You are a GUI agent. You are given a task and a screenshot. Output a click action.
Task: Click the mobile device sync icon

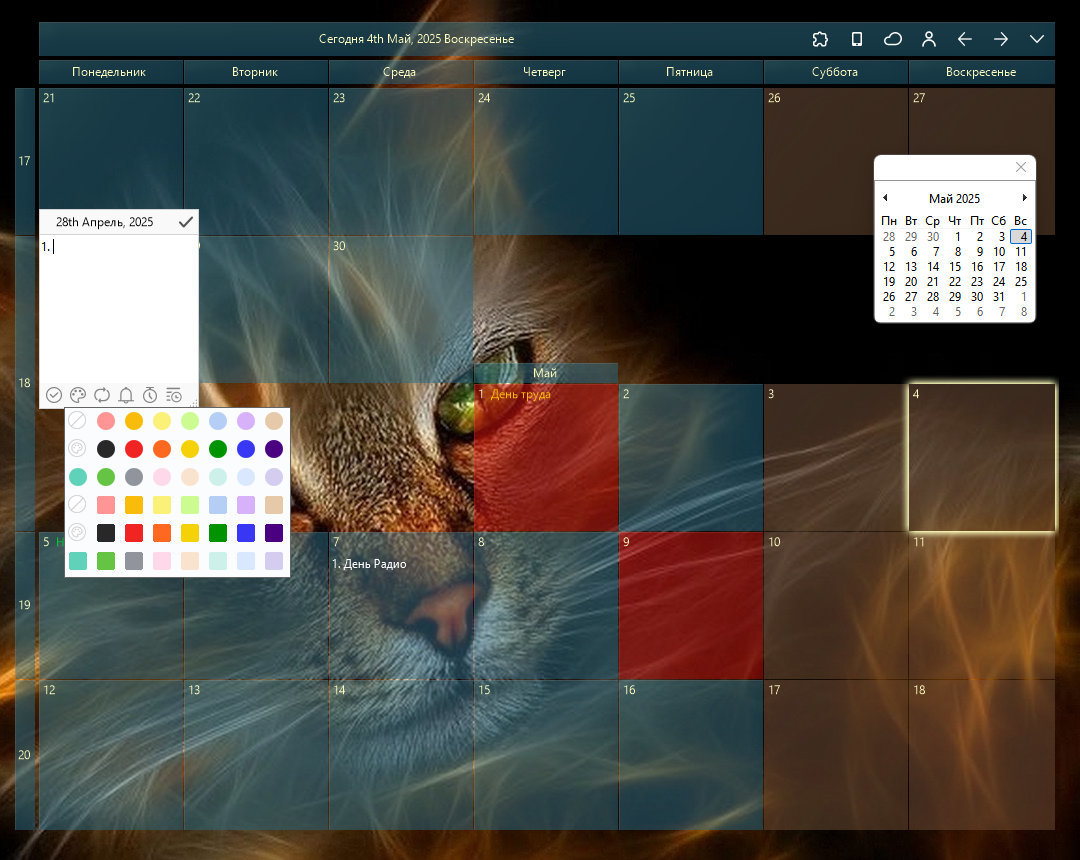point(856,39)
